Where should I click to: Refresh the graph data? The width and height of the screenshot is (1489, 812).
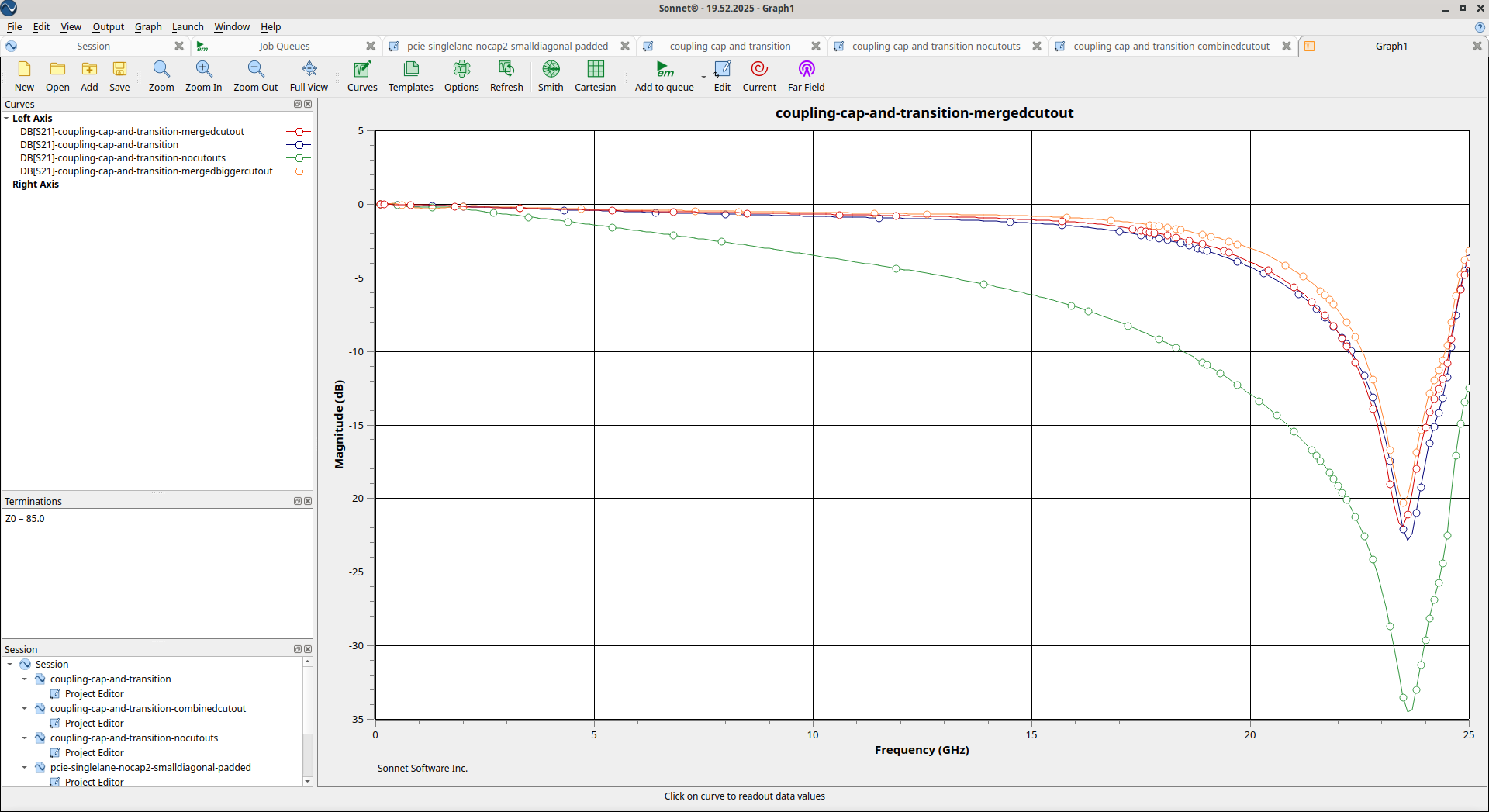point(506,76)
